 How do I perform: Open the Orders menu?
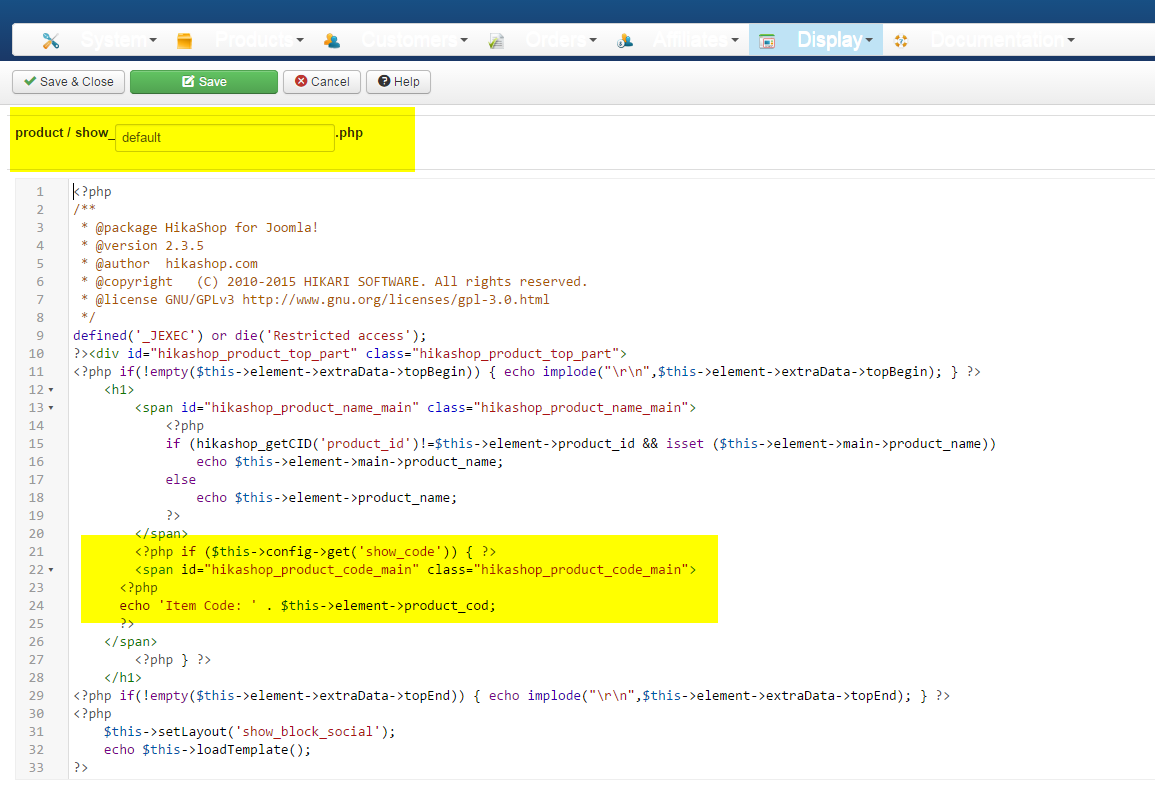tap(560, 40)
